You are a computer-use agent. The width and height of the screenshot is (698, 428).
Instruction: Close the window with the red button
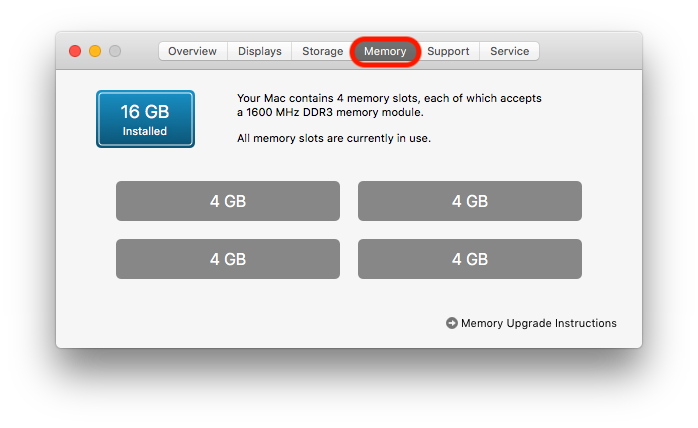75,51
